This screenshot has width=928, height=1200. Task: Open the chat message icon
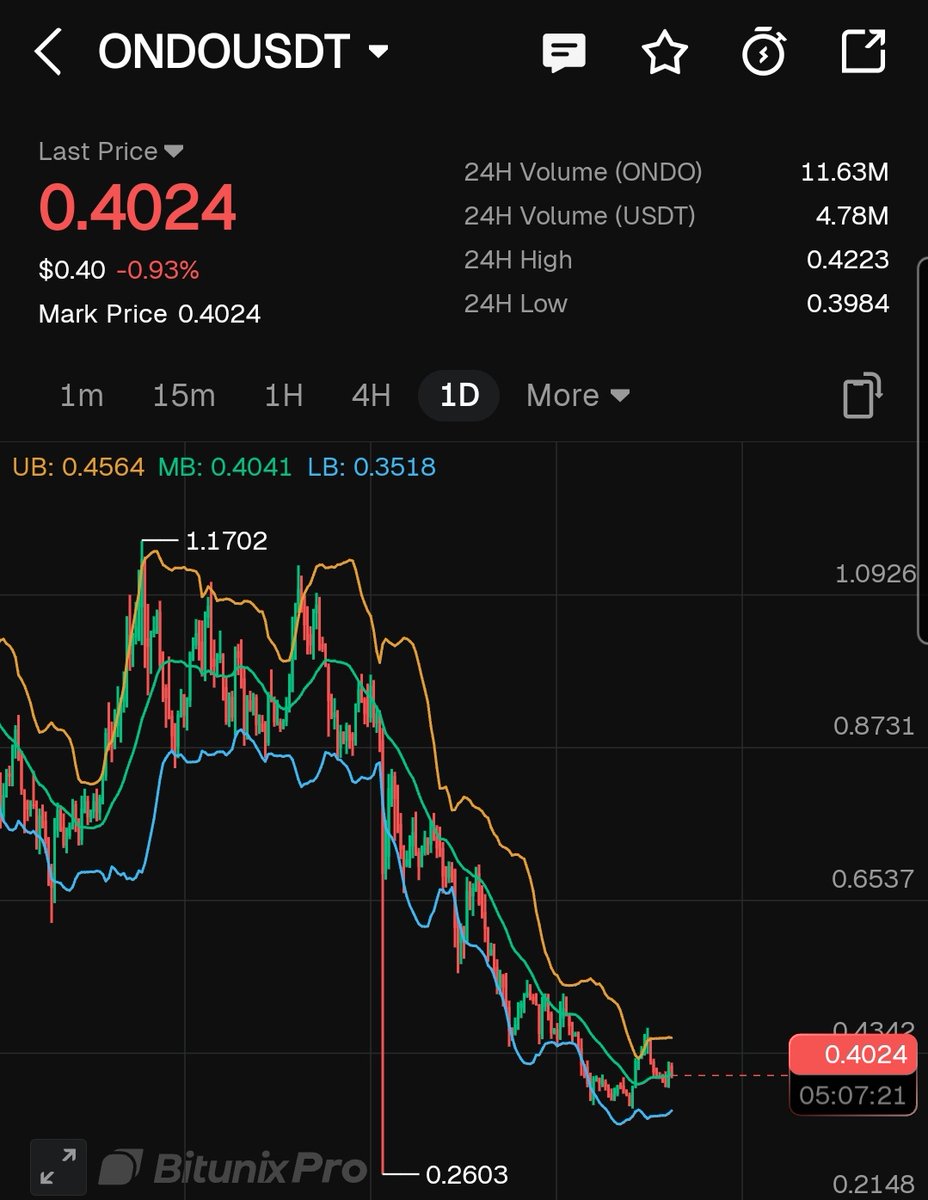(x=564, y=52)
